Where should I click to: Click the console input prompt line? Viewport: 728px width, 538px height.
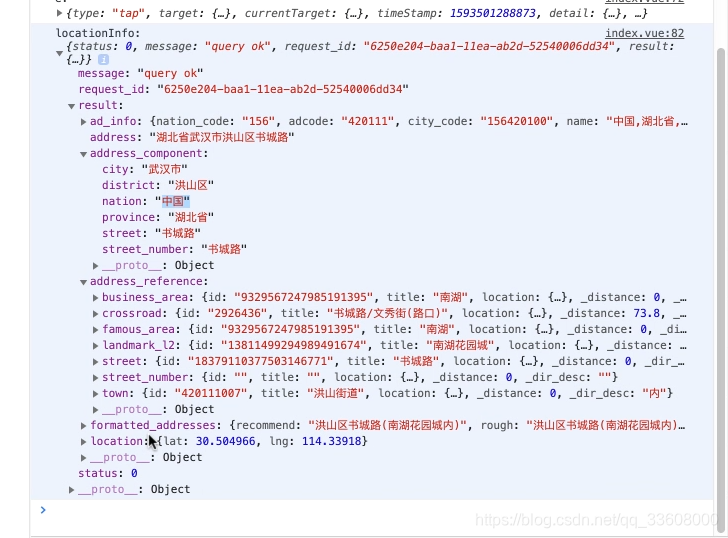(x=371, y=511)
